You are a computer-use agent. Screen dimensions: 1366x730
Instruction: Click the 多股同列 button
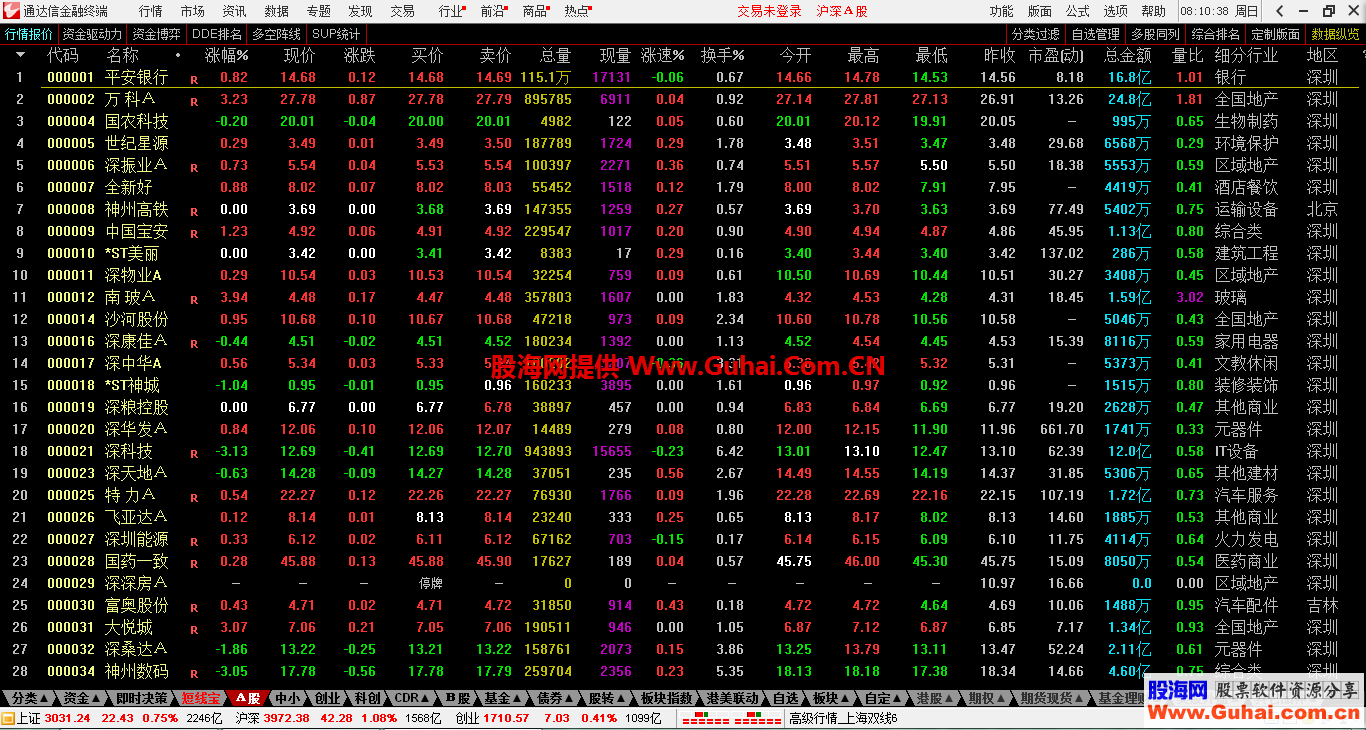(1156, 34)
